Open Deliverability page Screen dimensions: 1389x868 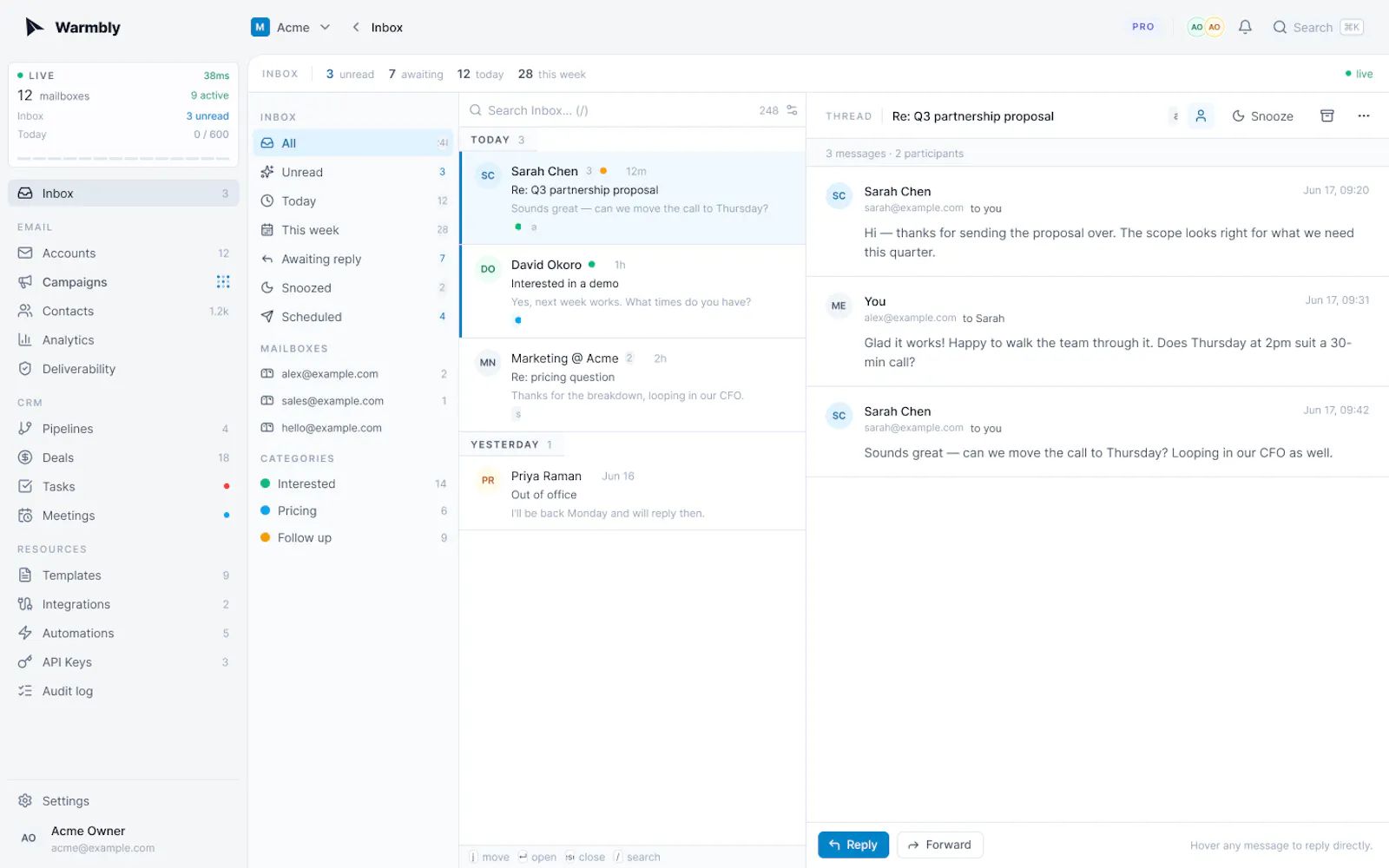point(123,369)
